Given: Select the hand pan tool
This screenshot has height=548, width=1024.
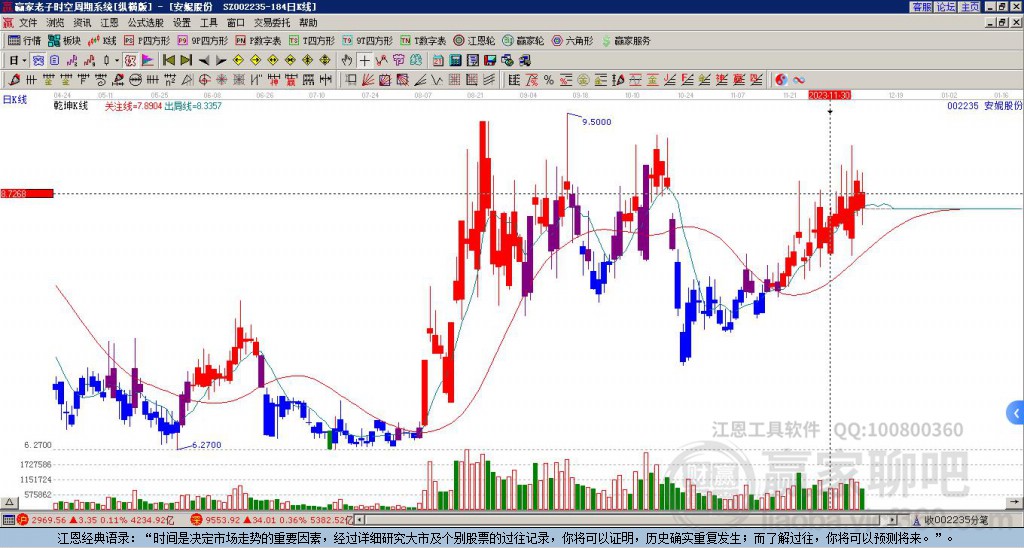Looking at the screenshot, I should (x=347, y=61).
